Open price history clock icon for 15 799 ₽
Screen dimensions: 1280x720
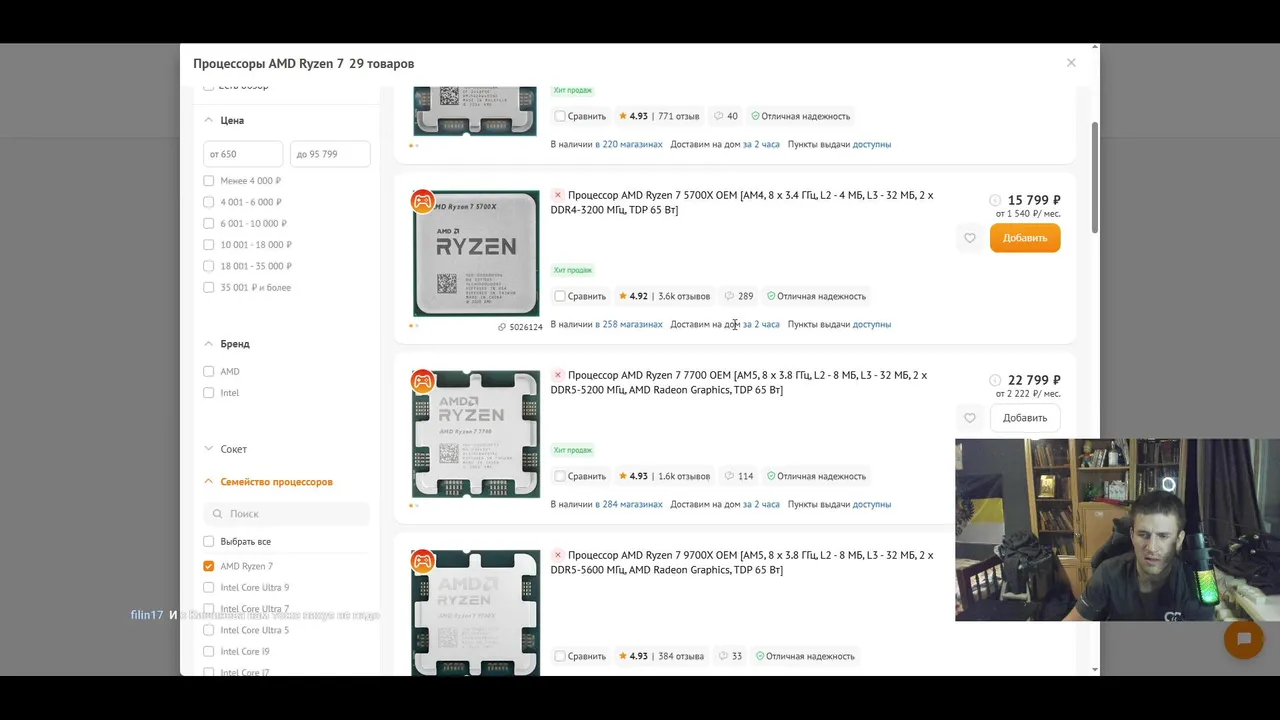pyautogui.click(x=995, y=200)
